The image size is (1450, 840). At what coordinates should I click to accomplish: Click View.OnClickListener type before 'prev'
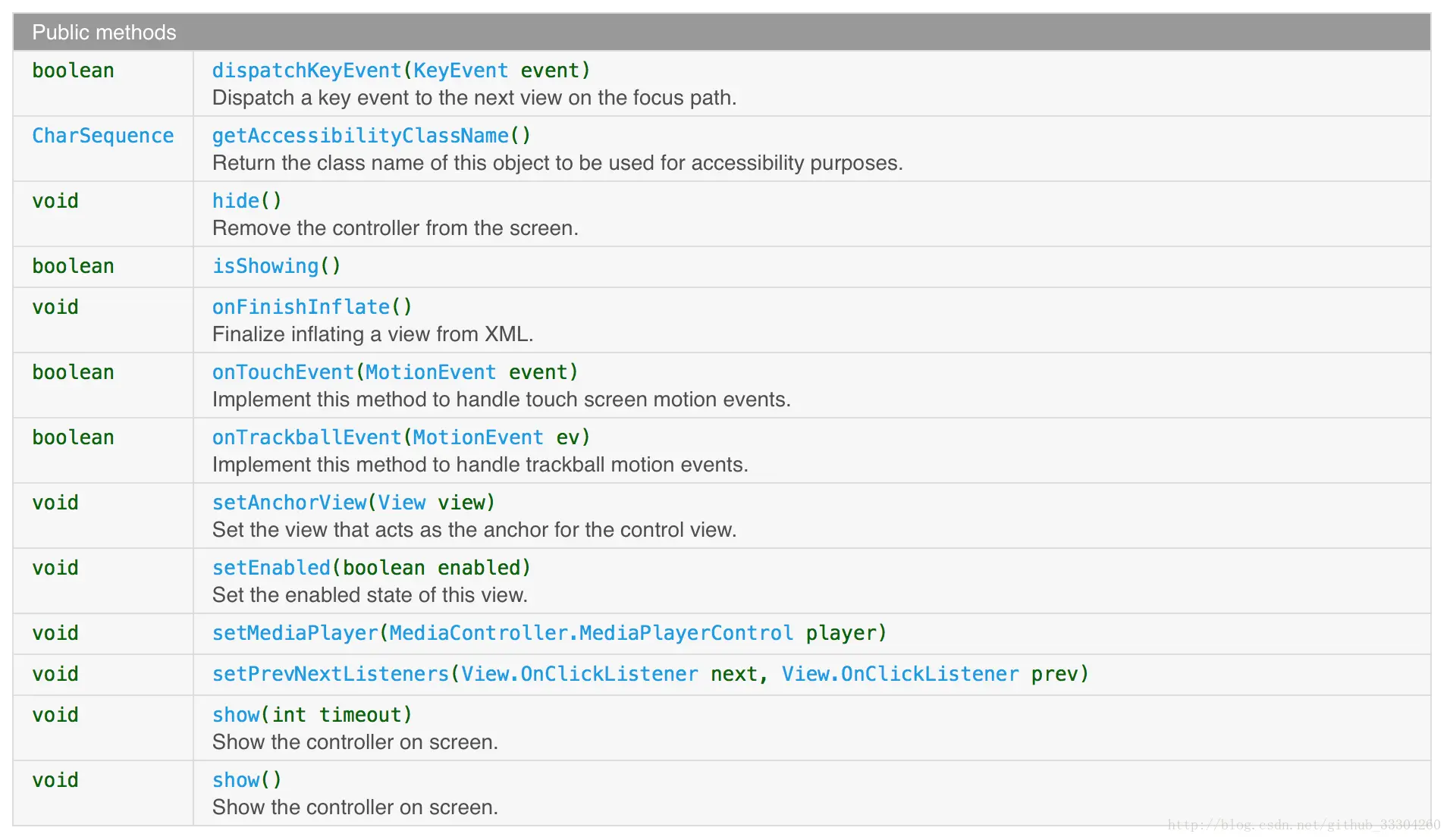[900, 674]
